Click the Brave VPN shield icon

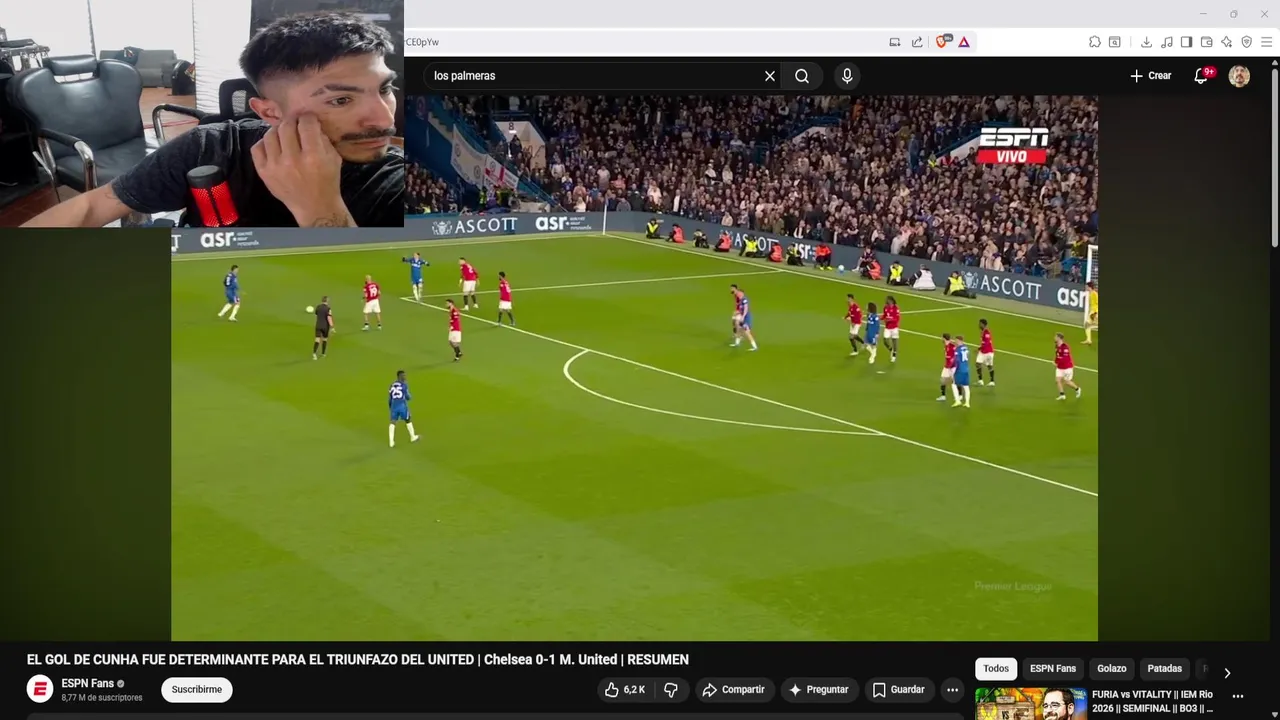pyautogui.click(x=1247, y=42)
